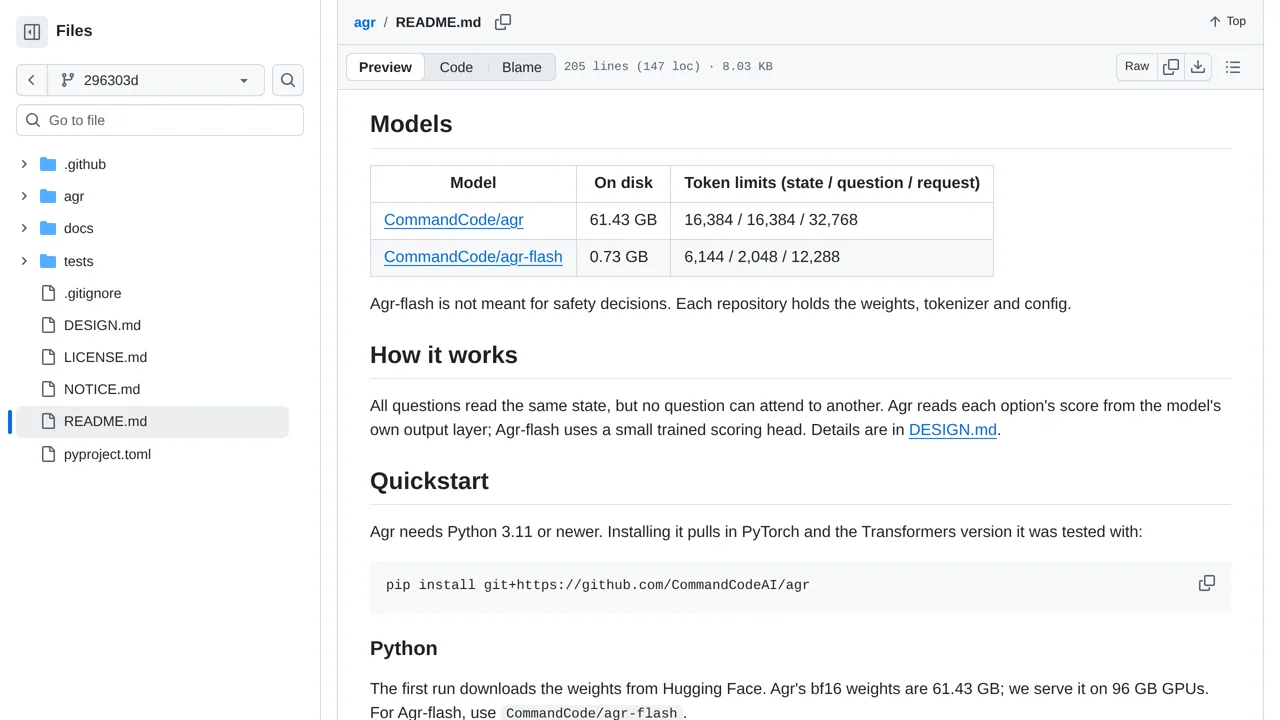Expand the docs folder chevron
Image resolution: width=1280 pixels, height=720 pixels.
click(24, 228)
